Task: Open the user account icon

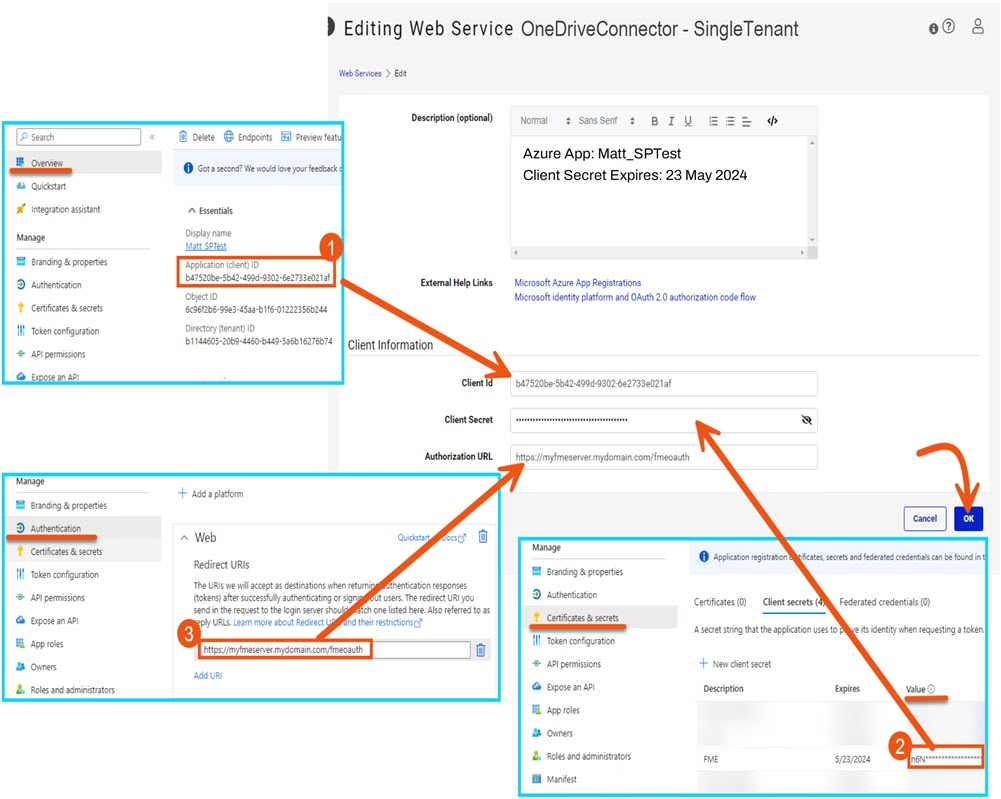Action: tap(977, 26)
